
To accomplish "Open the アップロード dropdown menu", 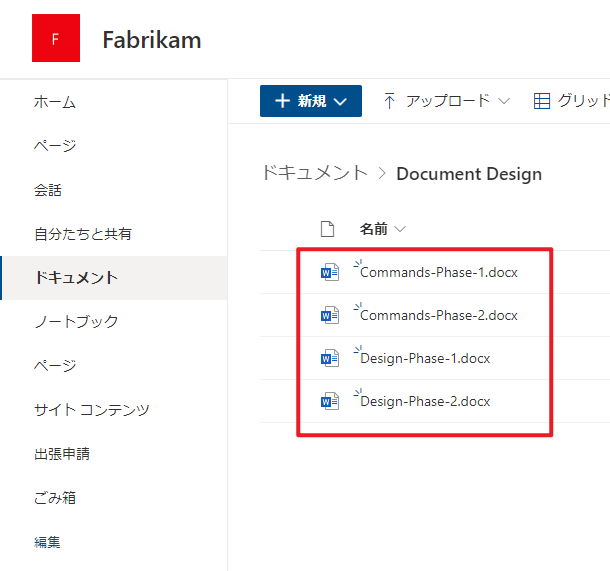I will click(447, 101).
